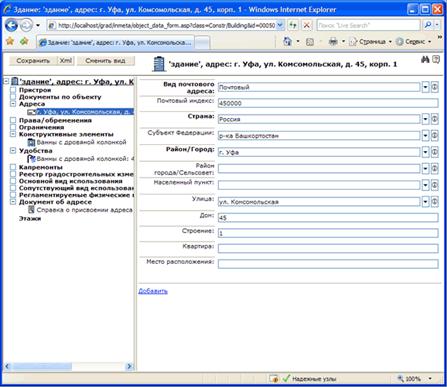This screenshot has height=387, width=447.
Task: Click the box beside Пристрои tree node
Action: (x=13, y=90)
